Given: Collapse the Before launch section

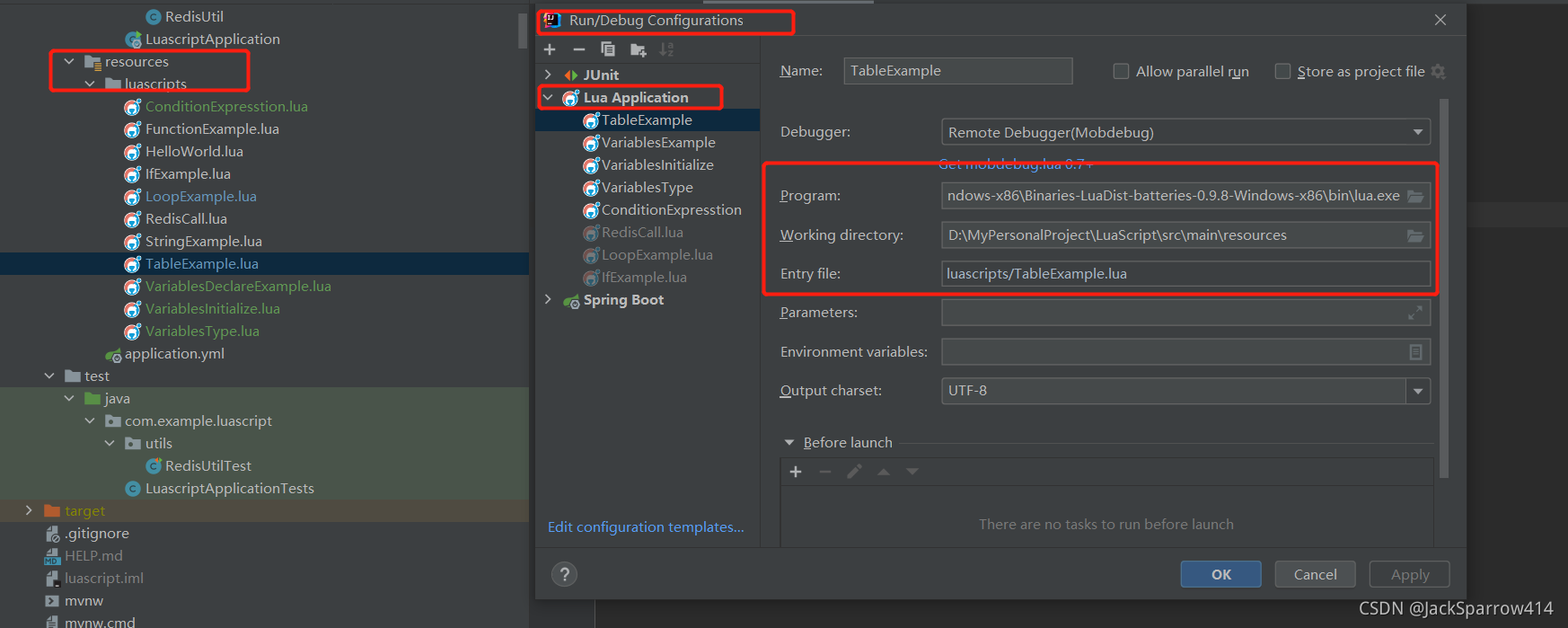Looking at the screenshot, I should coord(789,443).
